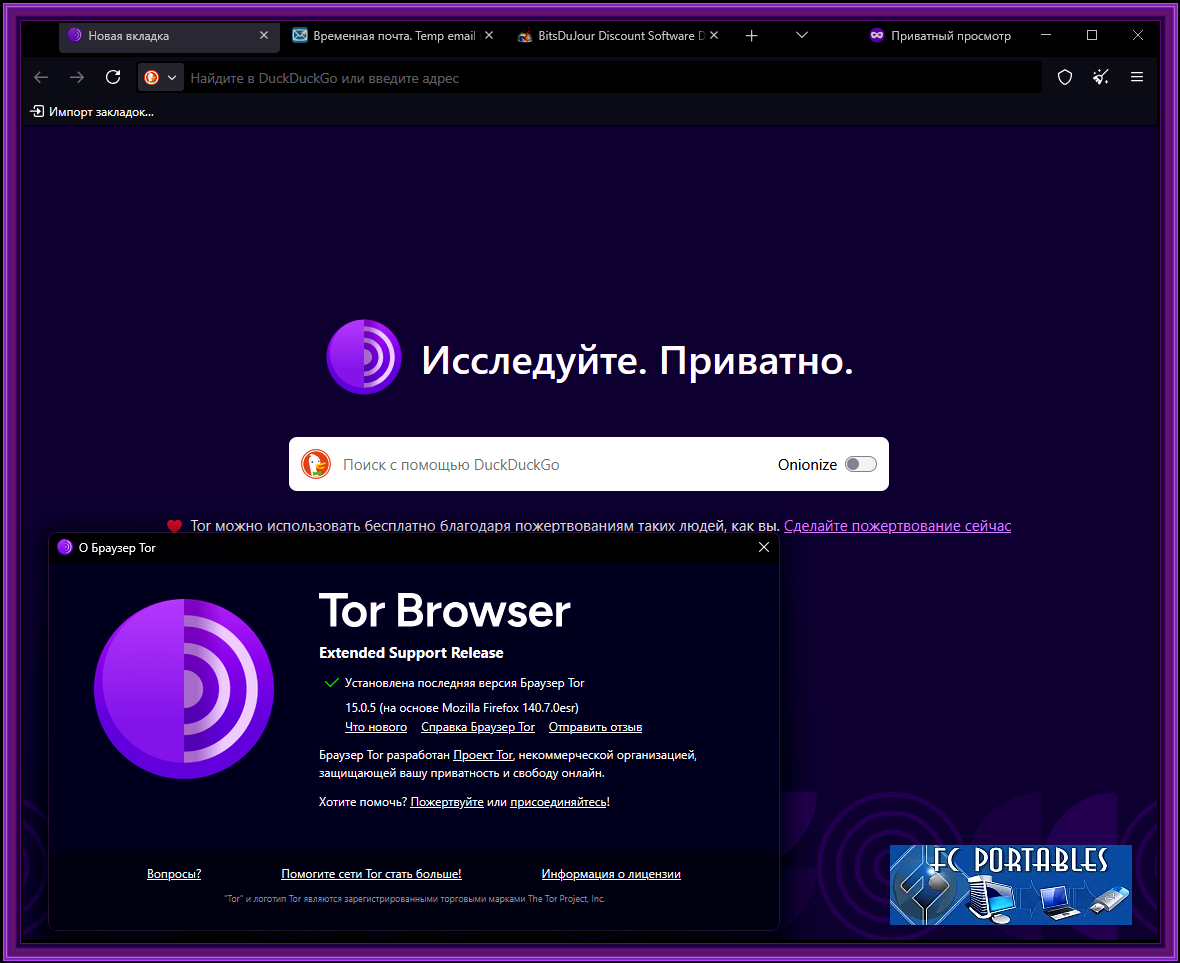Open Что нового link in about dialog
The height and width of the screenshot is (963, 1180).
[376, 727]
